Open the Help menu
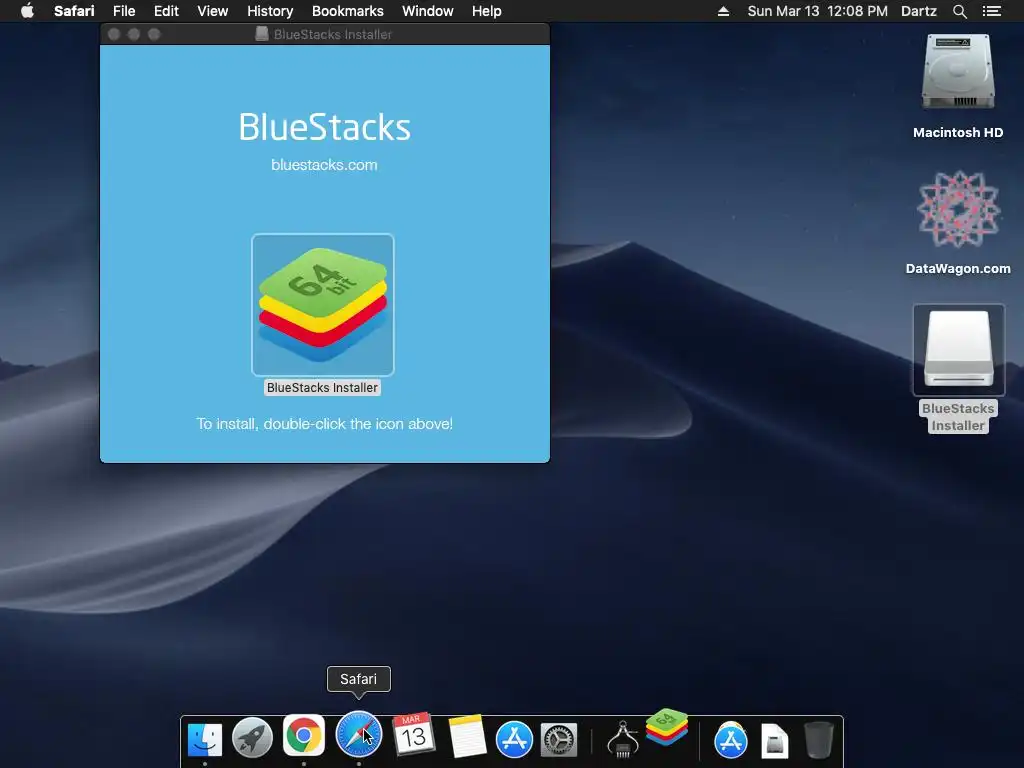This screenshot has height=768, width=1024. [x=487, y=11]
